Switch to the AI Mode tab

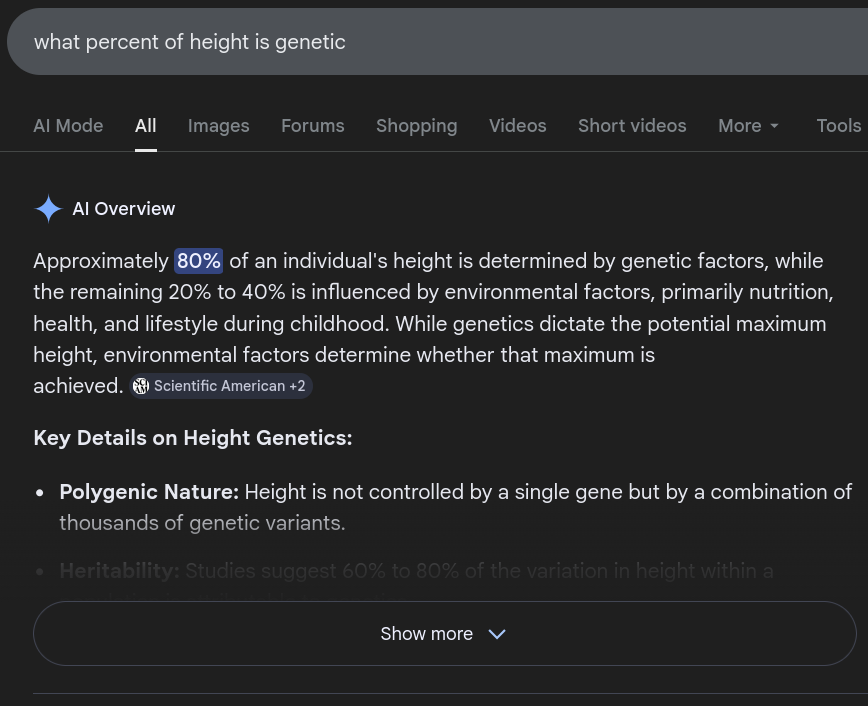68,126
